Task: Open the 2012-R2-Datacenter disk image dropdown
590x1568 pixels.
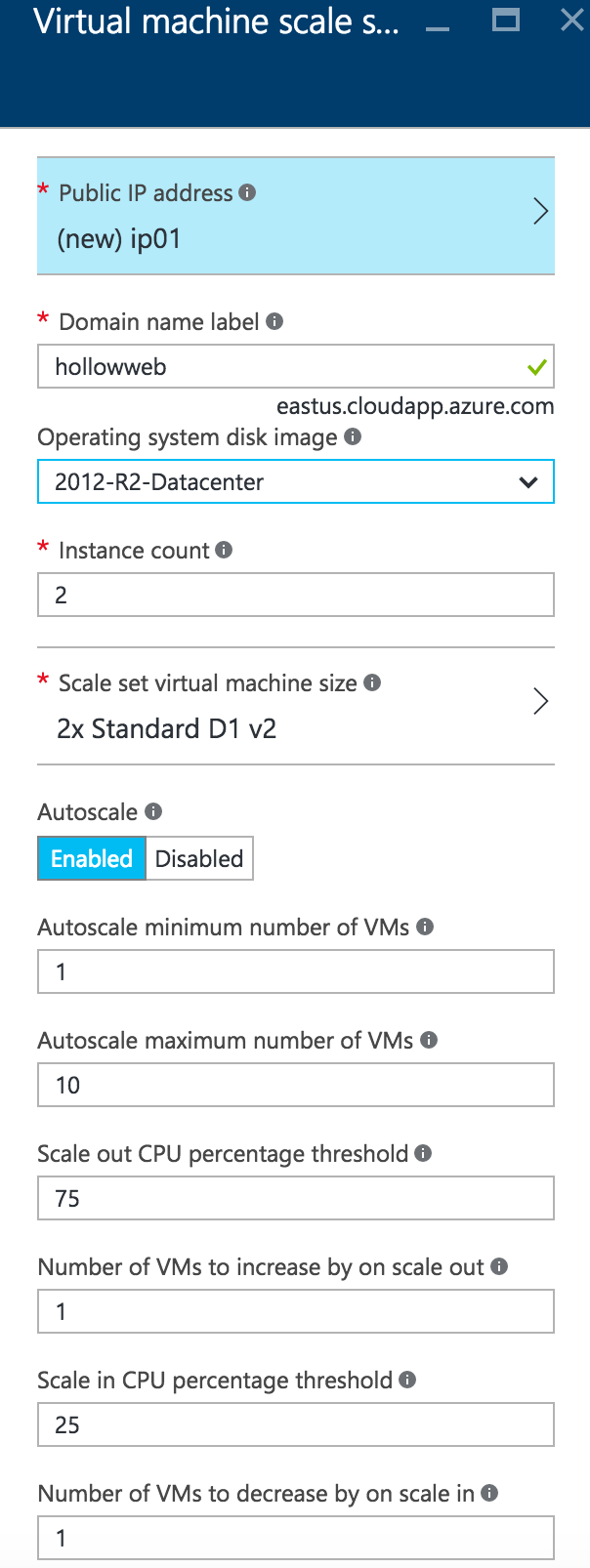Action: 295,482
